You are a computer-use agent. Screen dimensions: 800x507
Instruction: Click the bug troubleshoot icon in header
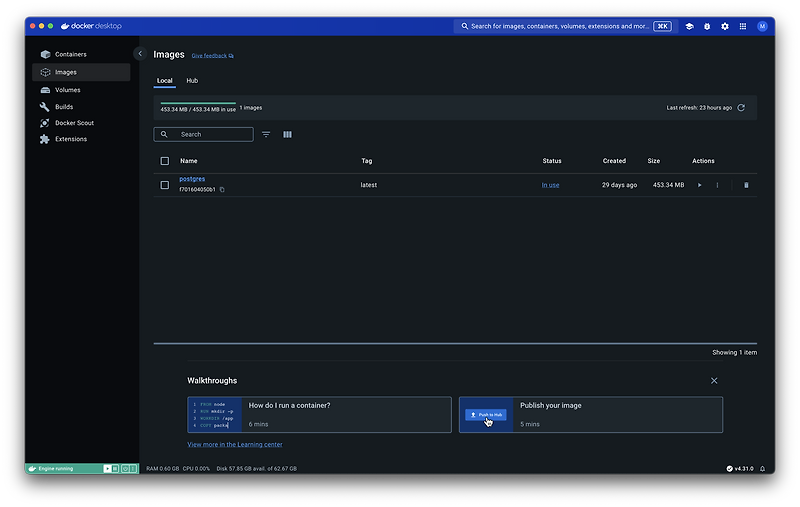[x=707, y=26]
